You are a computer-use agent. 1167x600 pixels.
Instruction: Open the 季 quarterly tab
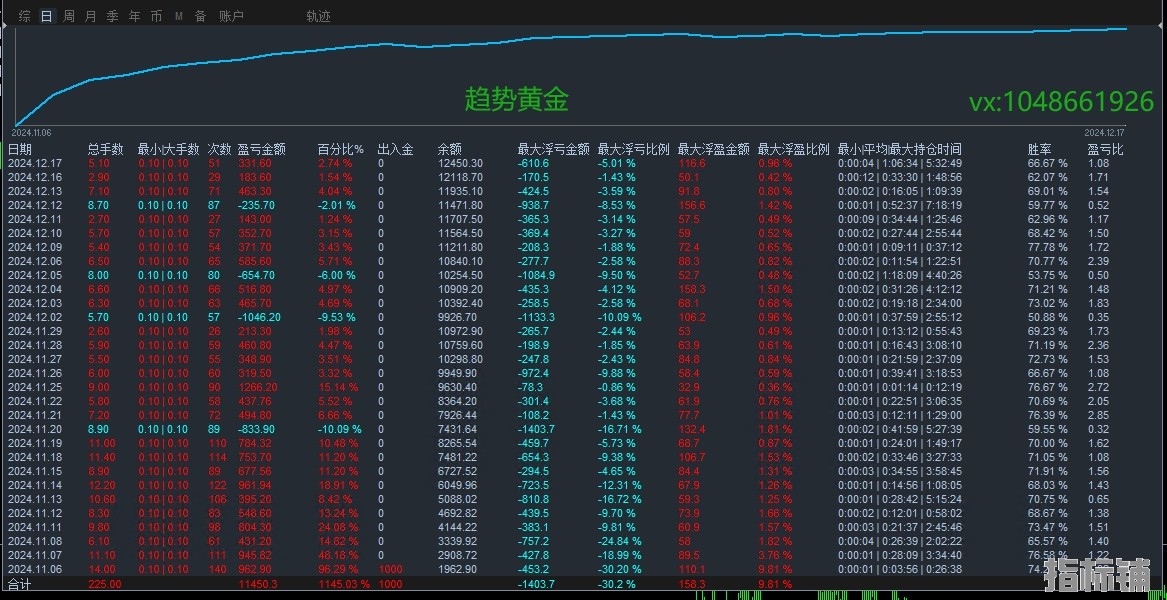point(112,16)
